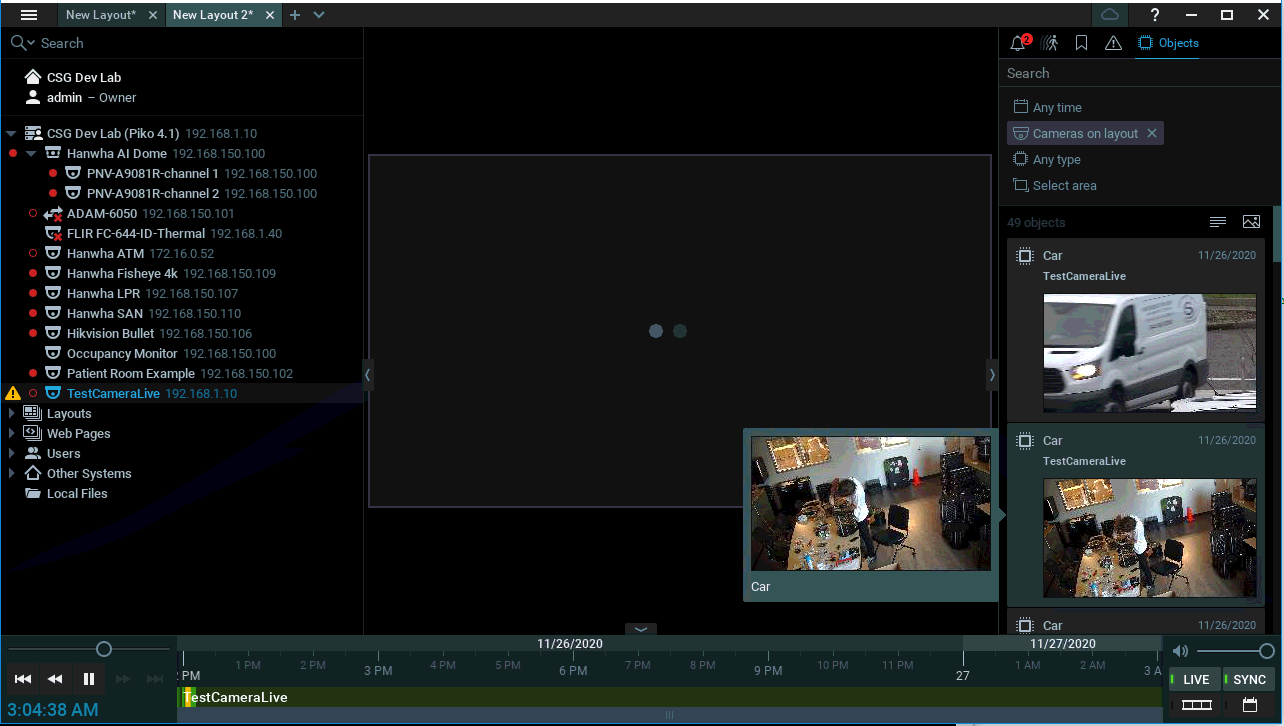The width and height of the screenshot is (1284, 726).
Task: Open the Events warning triangle tab
Action: 1113,43
